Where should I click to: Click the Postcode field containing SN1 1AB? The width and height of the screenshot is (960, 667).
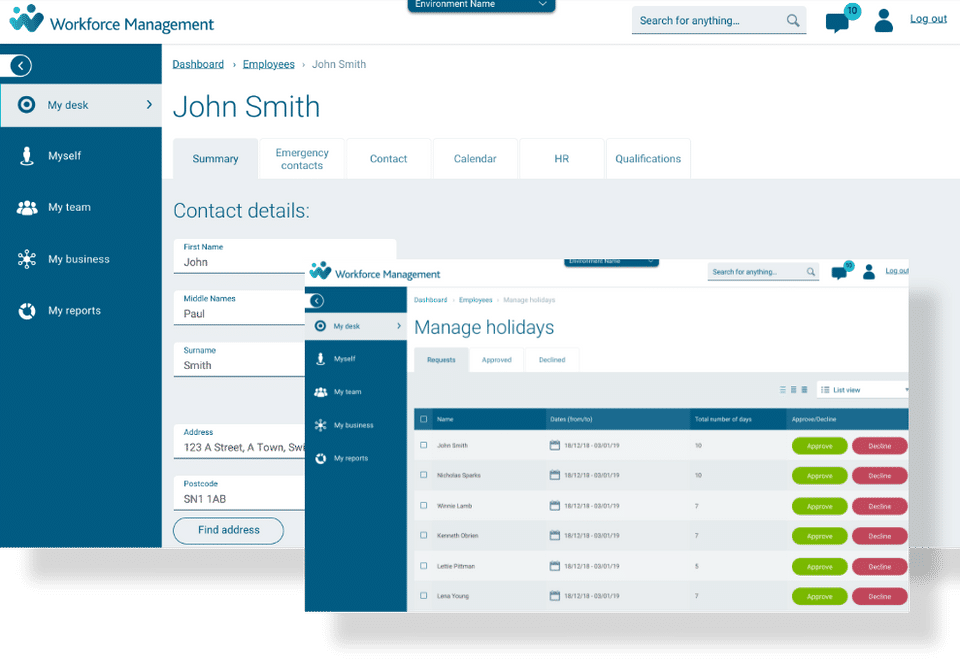(x=239, y=492)
